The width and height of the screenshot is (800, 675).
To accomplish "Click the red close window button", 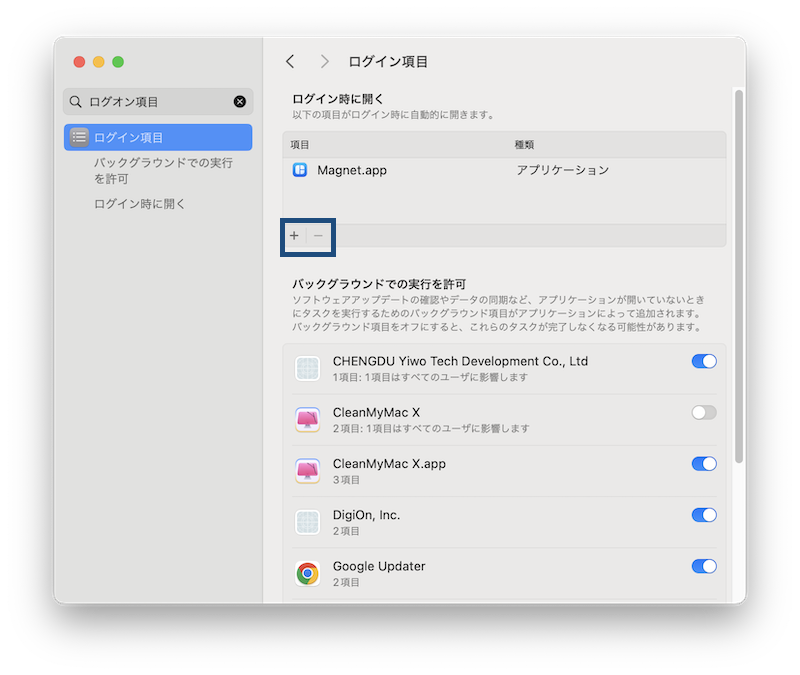I will tap(79, 62).
